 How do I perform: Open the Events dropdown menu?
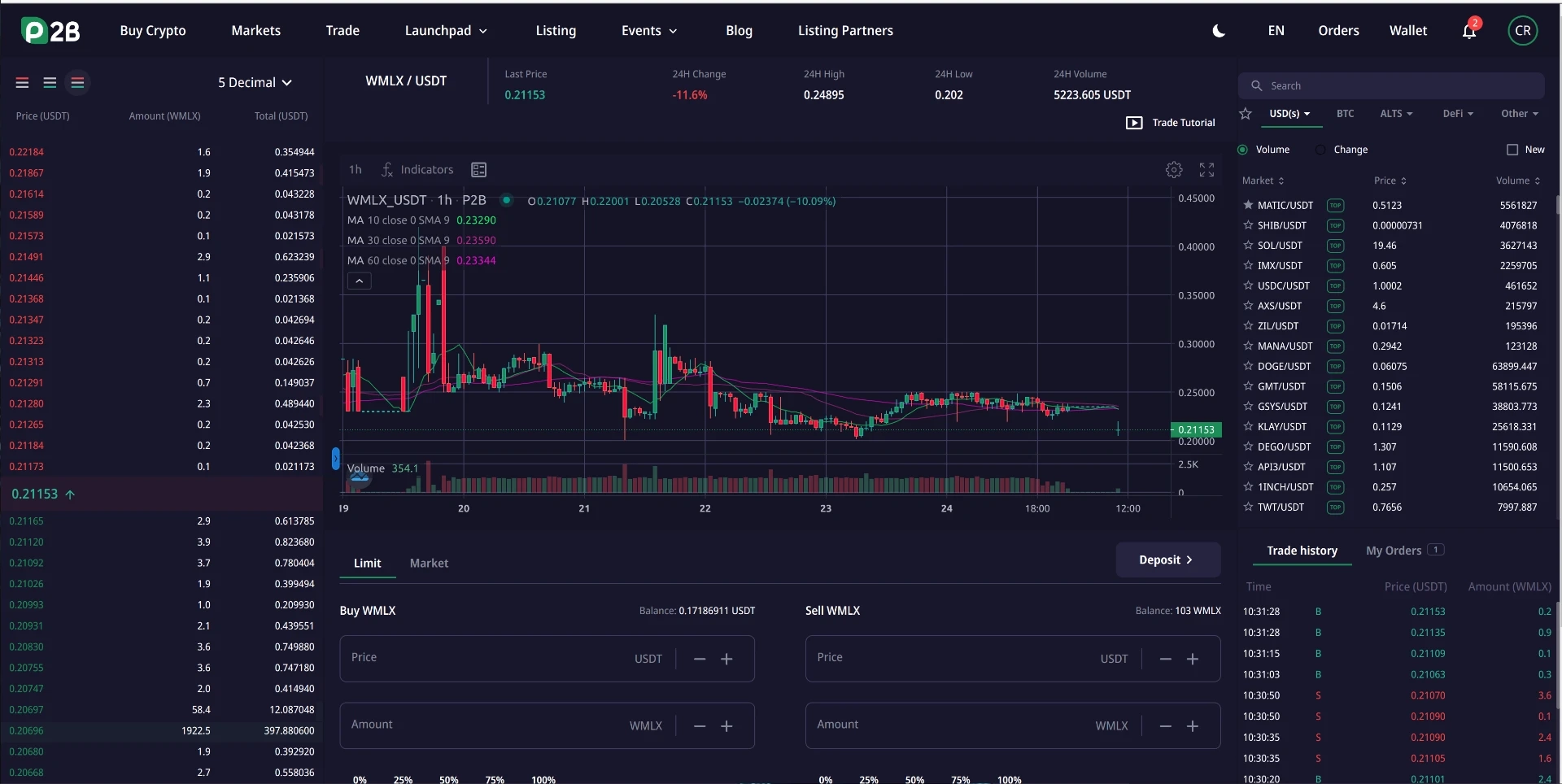pos(649,31)
